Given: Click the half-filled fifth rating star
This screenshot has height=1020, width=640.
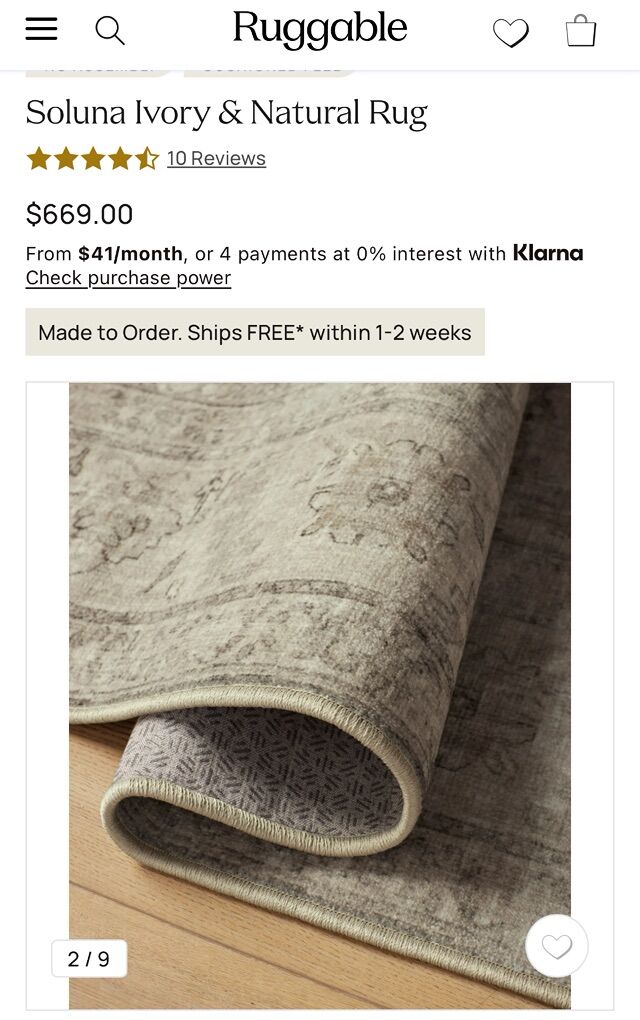Looking at the screenshot, I should [148, 158].
